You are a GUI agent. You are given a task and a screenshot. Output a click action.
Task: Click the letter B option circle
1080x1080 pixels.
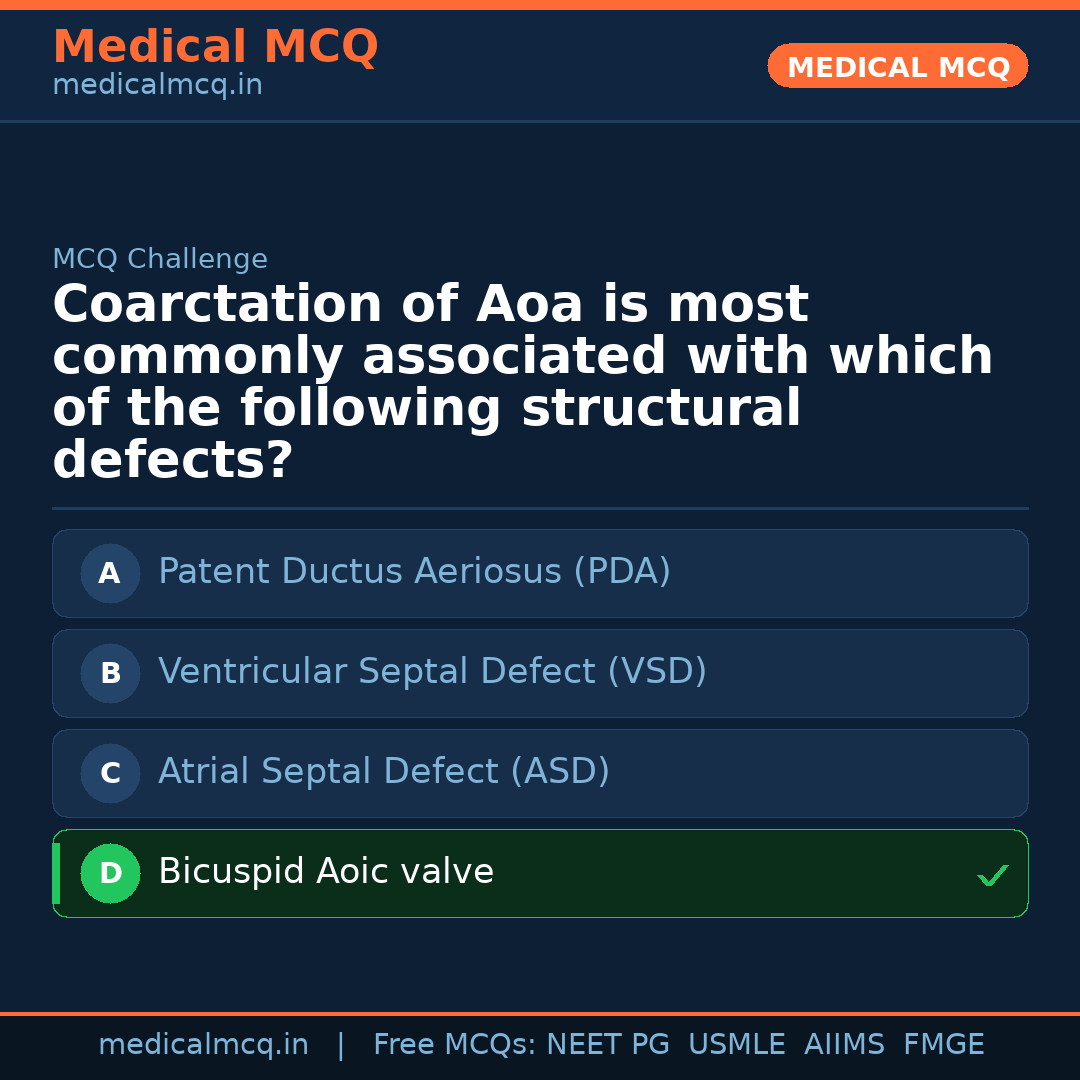click(x=110, y=673)
